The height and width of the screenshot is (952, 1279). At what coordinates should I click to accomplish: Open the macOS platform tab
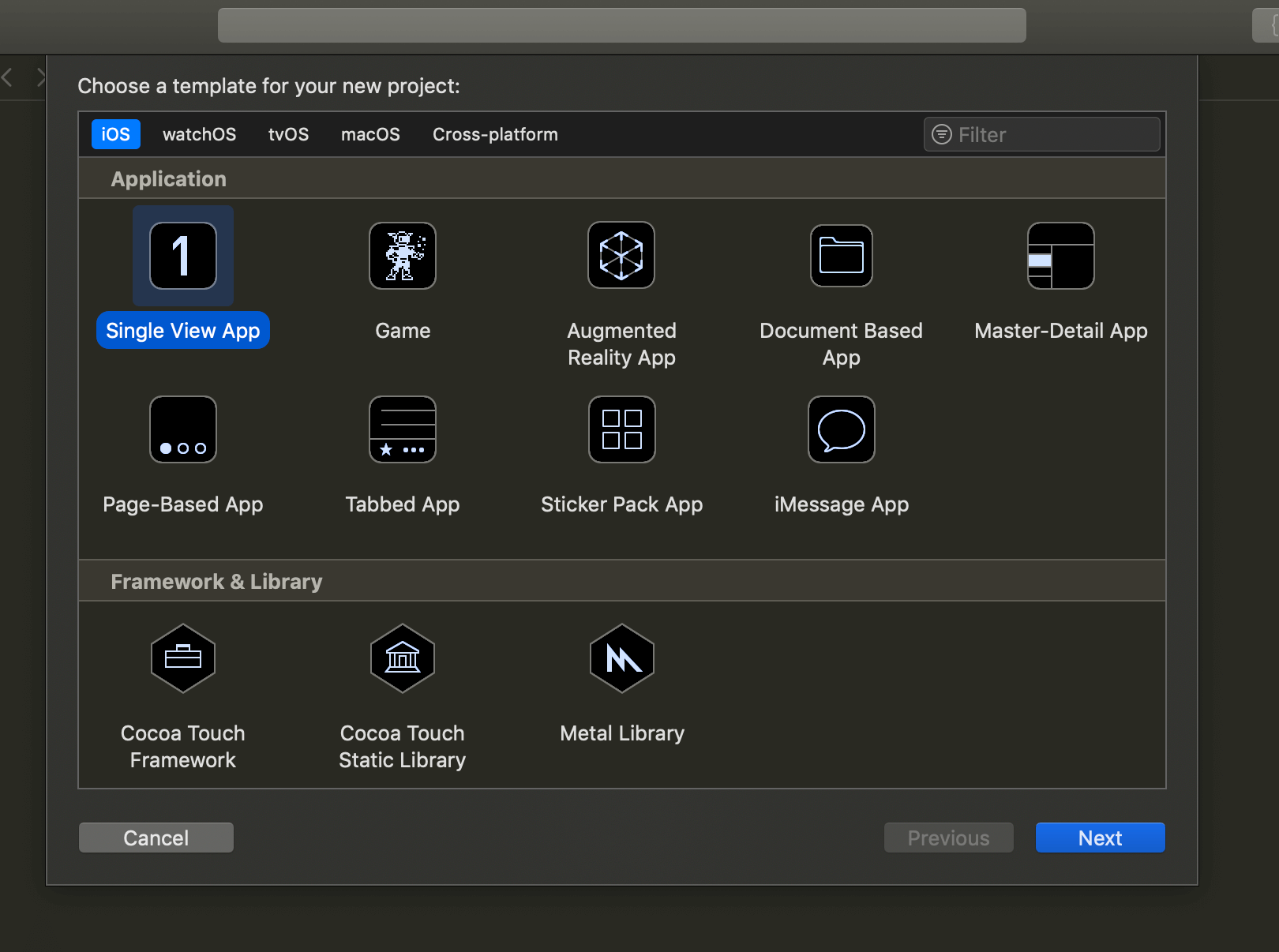pyautogui.click(x=370, y=134)
